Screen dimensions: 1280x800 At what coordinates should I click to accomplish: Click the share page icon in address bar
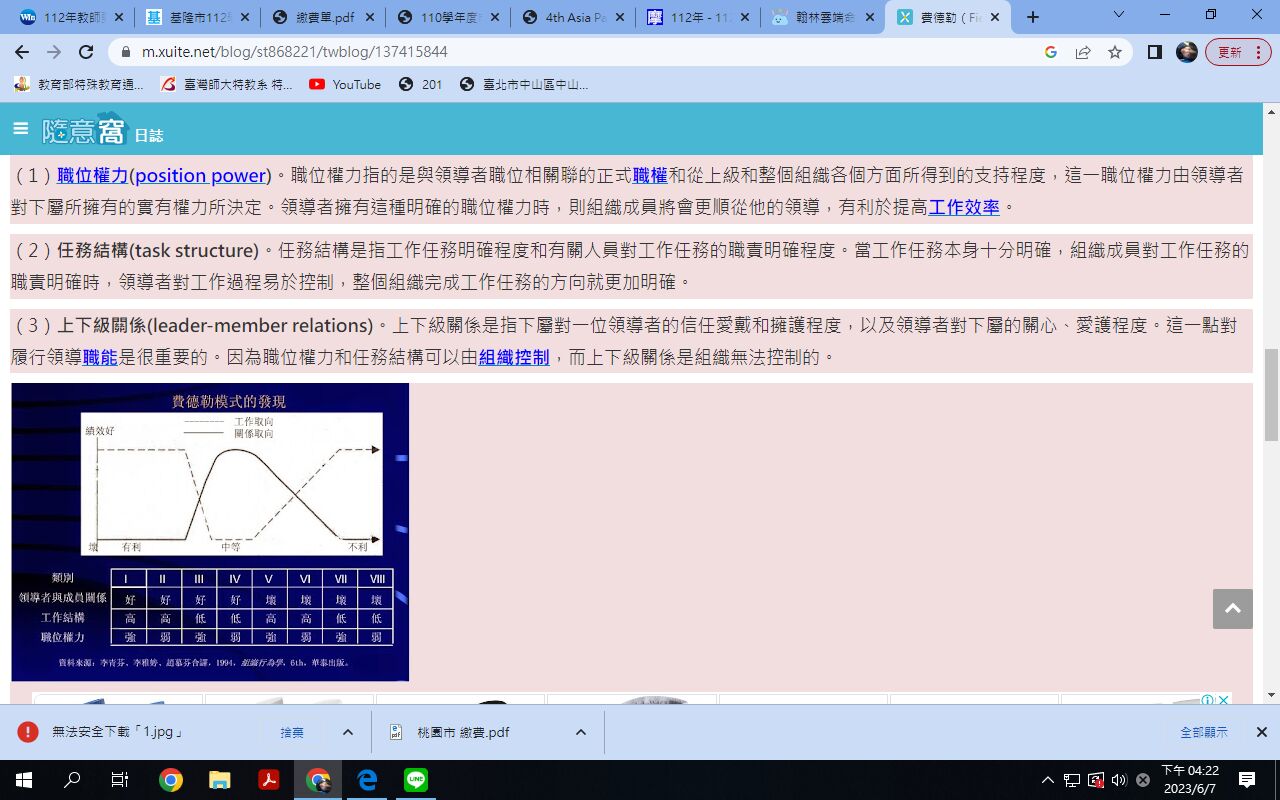(x=1083, y=52)
